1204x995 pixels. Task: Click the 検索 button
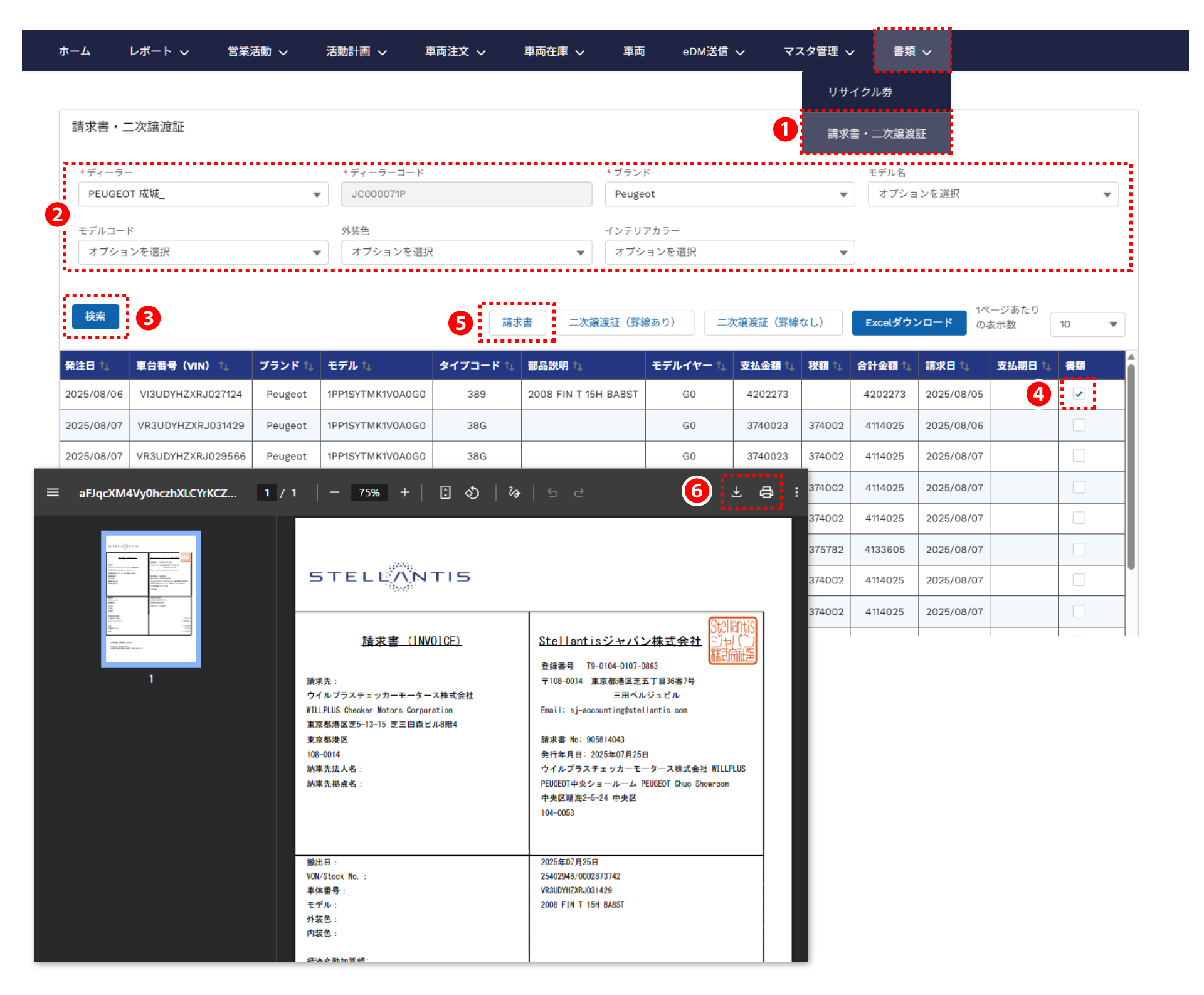click(95, 316)
